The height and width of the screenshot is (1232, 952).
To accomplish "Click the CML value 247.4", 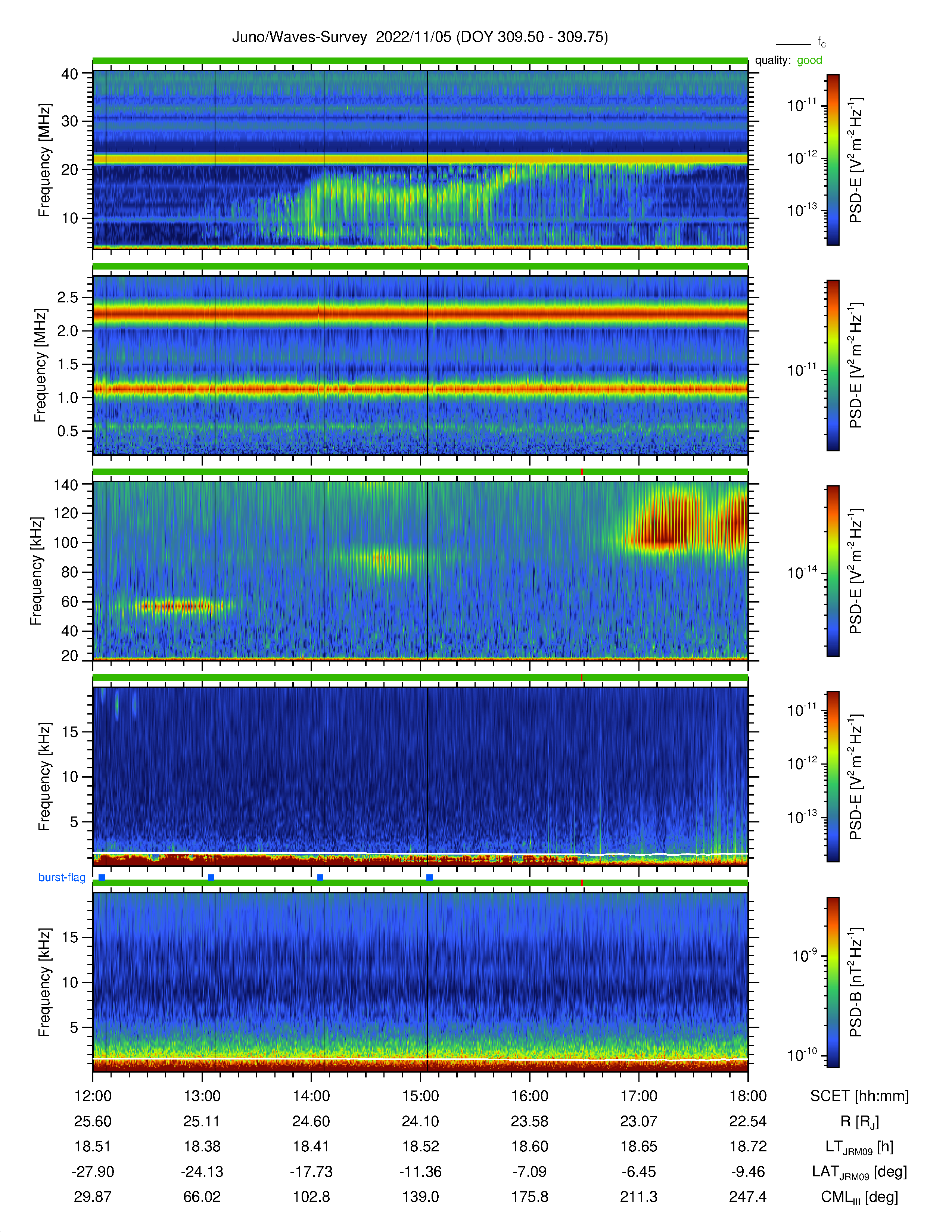I will click(748, 1197).
